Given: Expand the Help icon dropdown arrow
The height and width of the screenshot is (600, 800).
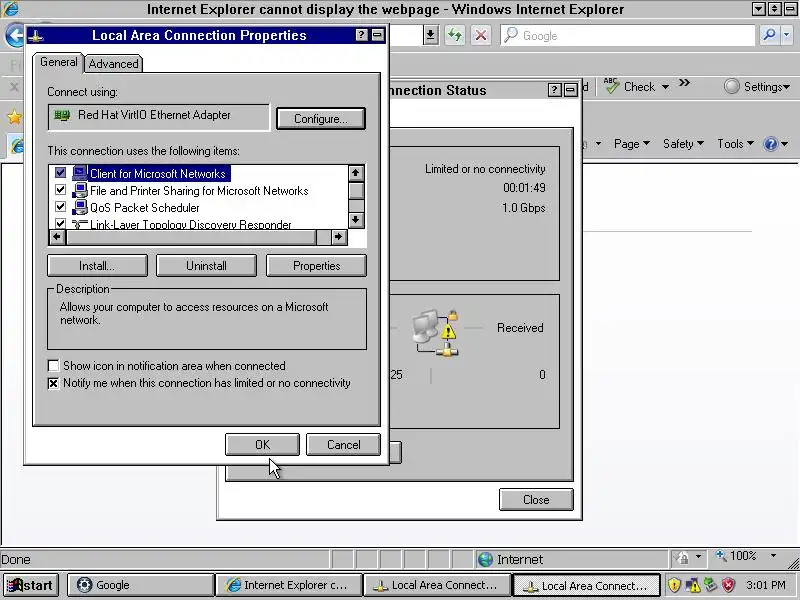Looking at the screenshot, I should [x=784, y=144].
